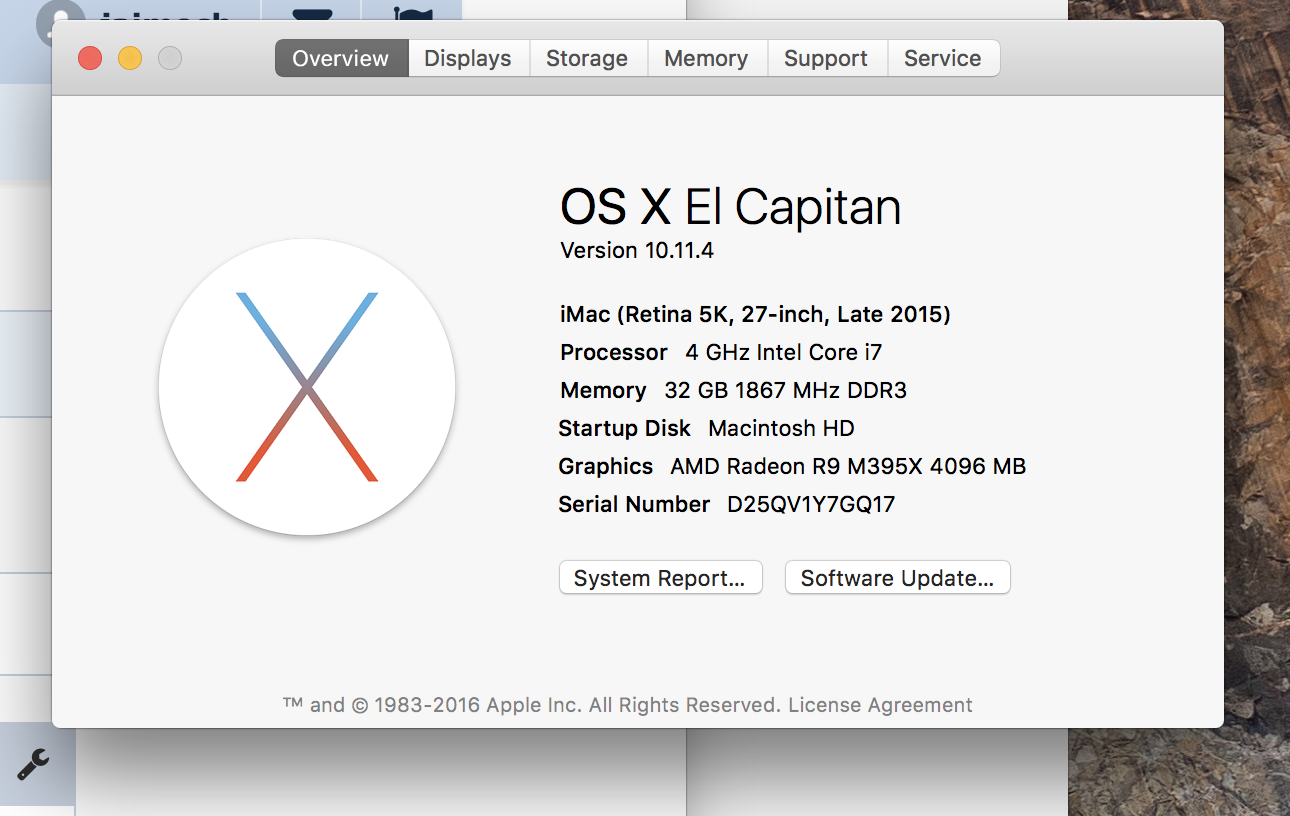This screenshot has height=816, width=1290.
Task: Select the Memory tab
Action: [x=707, y=58]
